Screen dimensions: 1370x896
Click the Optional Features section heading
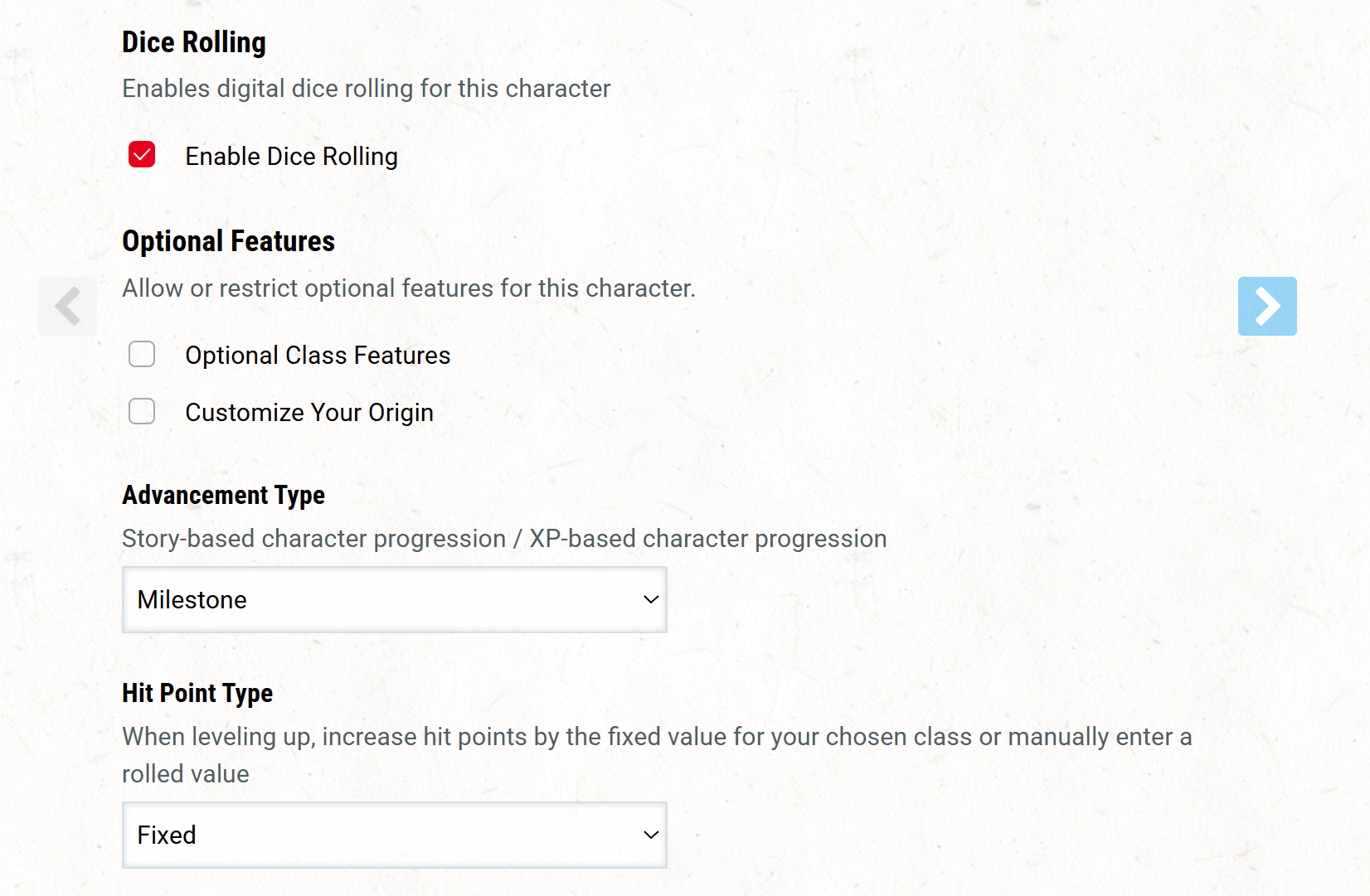click(x=228, y=241)
